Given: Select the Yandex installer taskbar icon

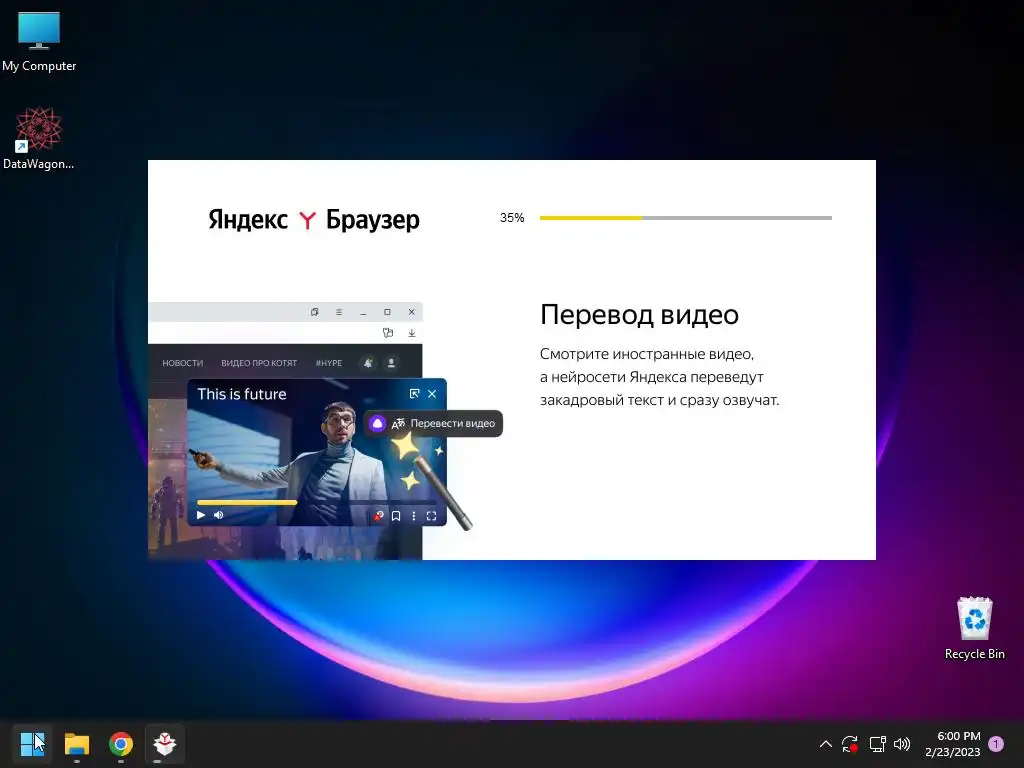Looking at the screenshot, I should click(165, 744).
